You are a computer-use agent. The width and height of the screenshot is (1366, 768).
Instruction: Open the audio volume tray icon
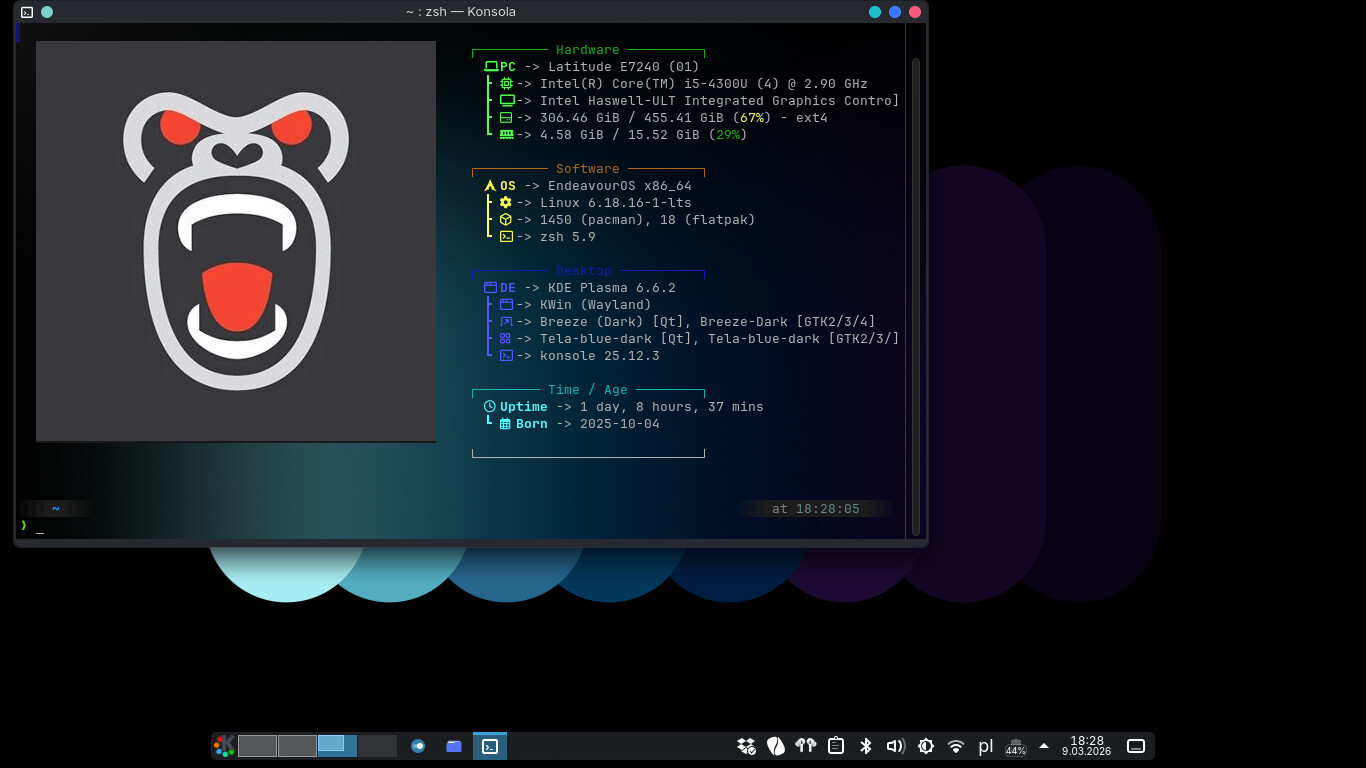pyautogui.click(x=896, y=746)
